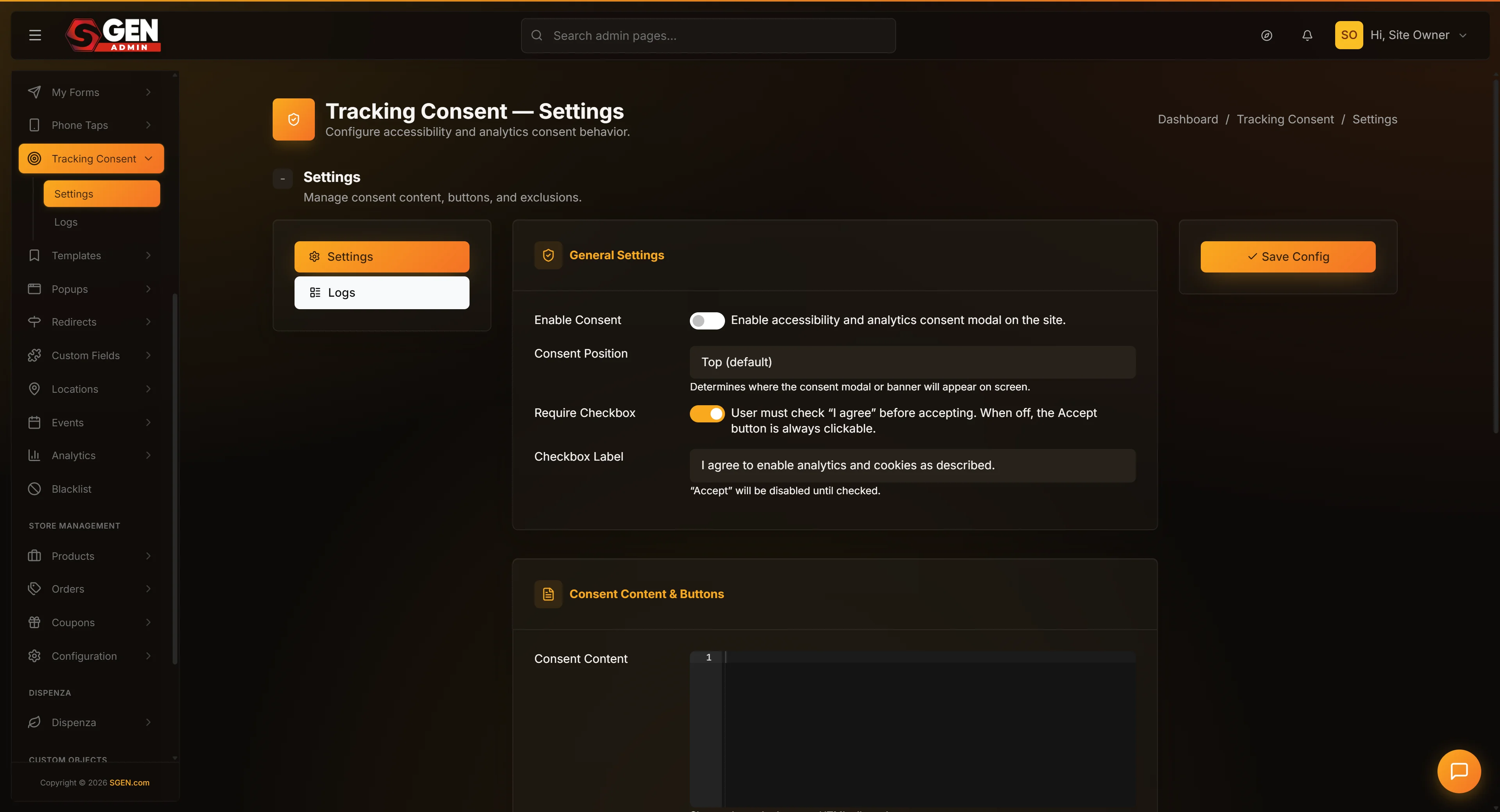Expand the Analytics submenu chevron
This screenshot has width=1500, height=812.
tap(148, 455)
